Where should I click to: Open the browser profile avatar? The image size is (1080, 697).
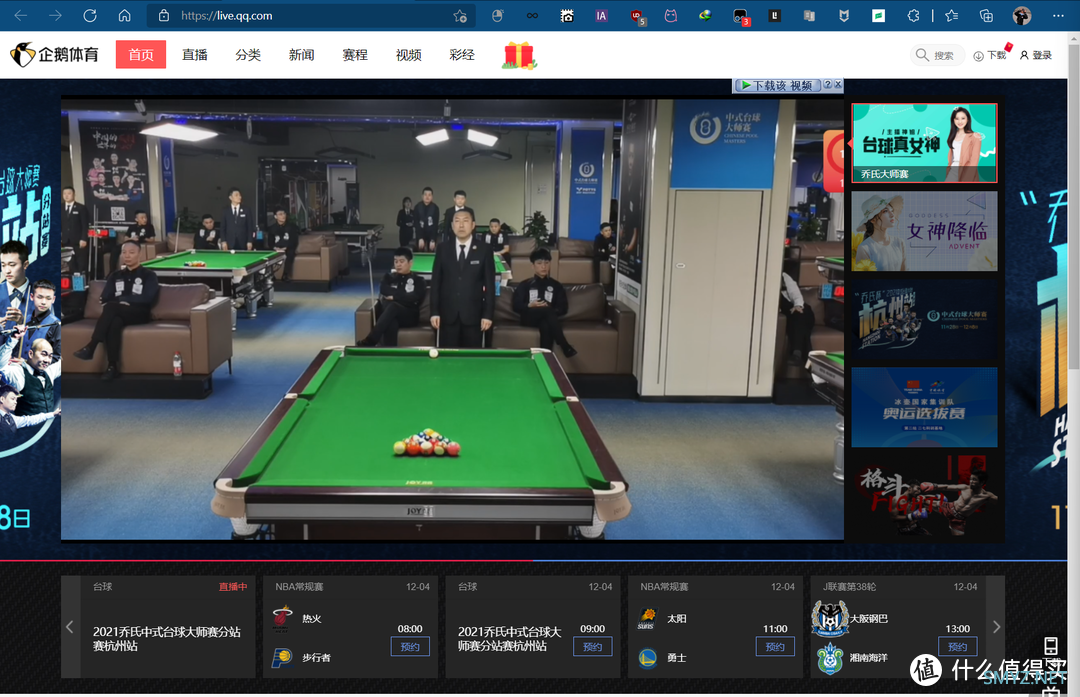[1022, 15]
